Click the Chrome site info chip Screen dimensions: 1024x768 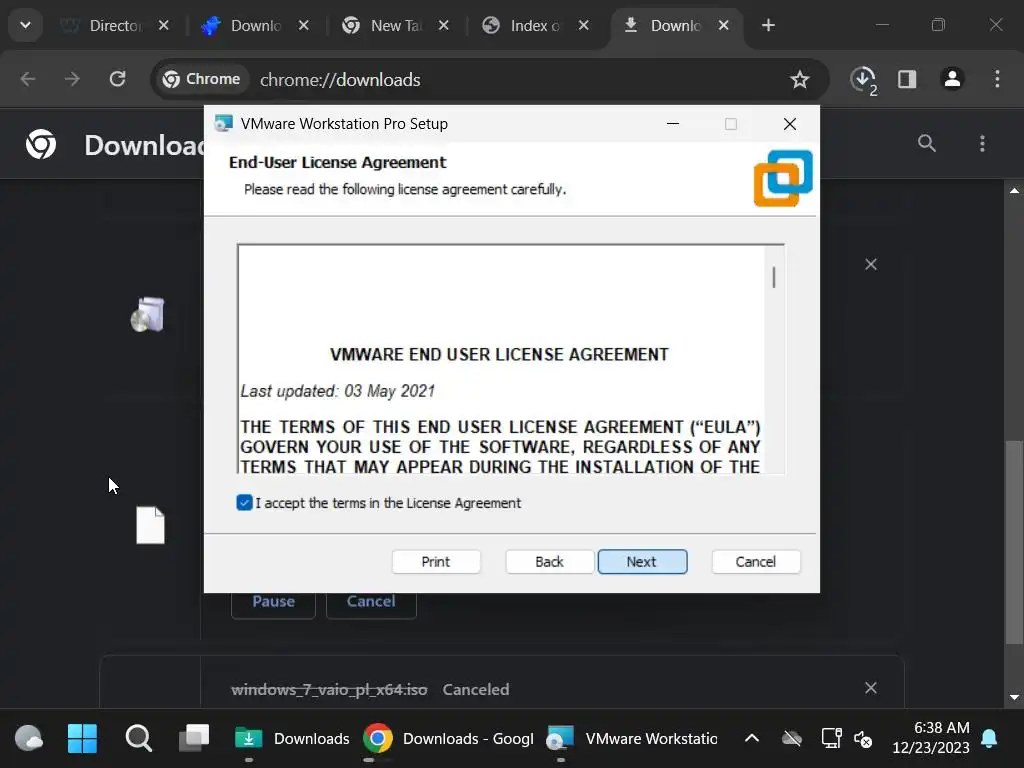(202, 79)
